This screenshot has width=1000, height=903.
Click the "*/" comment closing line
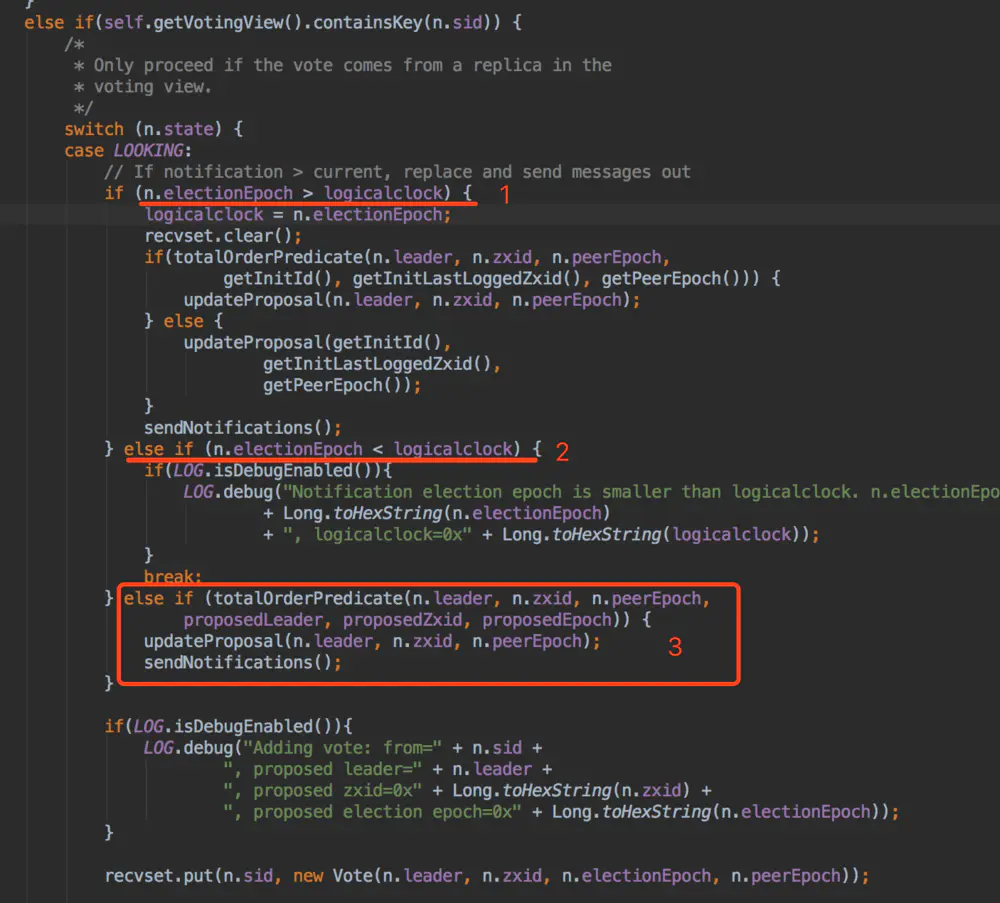pyautogui.click(x=83, y=108)
